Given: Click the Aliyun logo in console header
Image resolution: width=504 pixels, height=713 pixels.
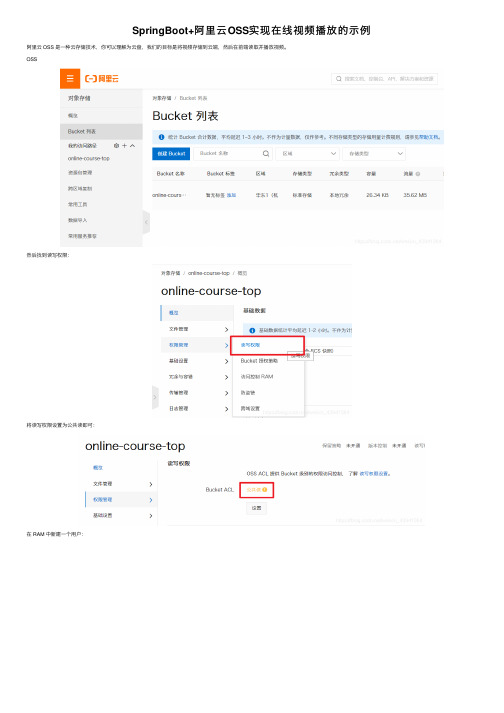Looking at the screenshot, I should tap(102, 79).
